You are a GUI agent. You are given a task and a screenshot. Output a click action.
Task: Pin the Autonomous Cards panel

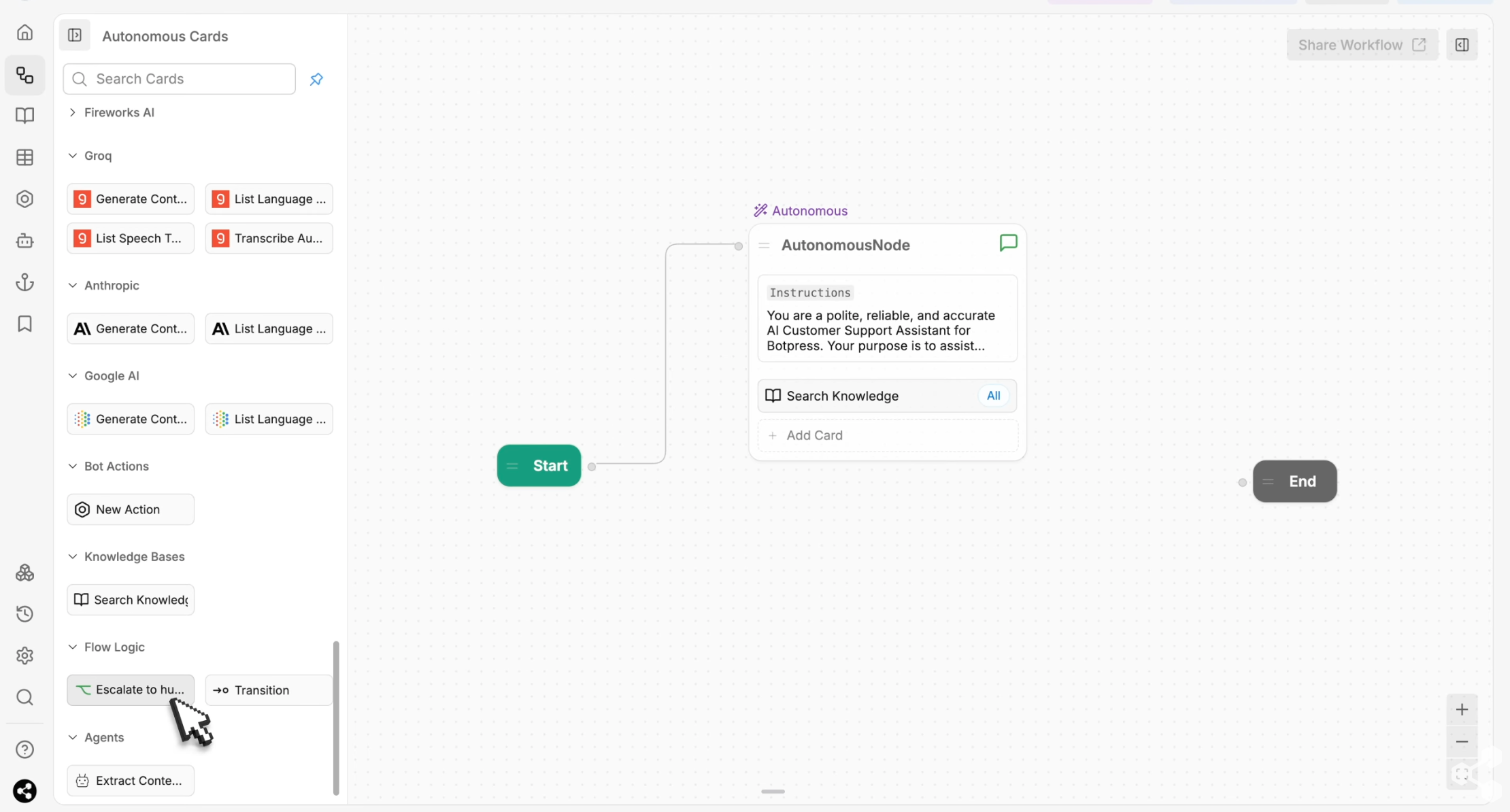tap(316, 79)
